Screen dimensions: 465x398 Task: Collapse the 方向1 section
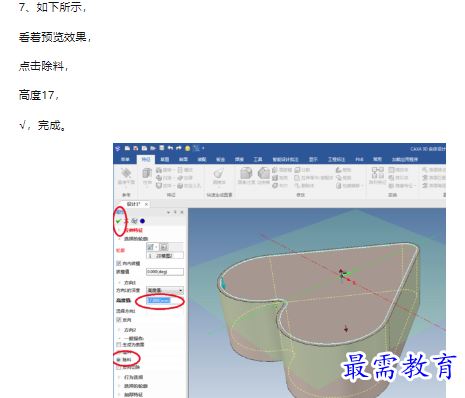click(119, 283)
